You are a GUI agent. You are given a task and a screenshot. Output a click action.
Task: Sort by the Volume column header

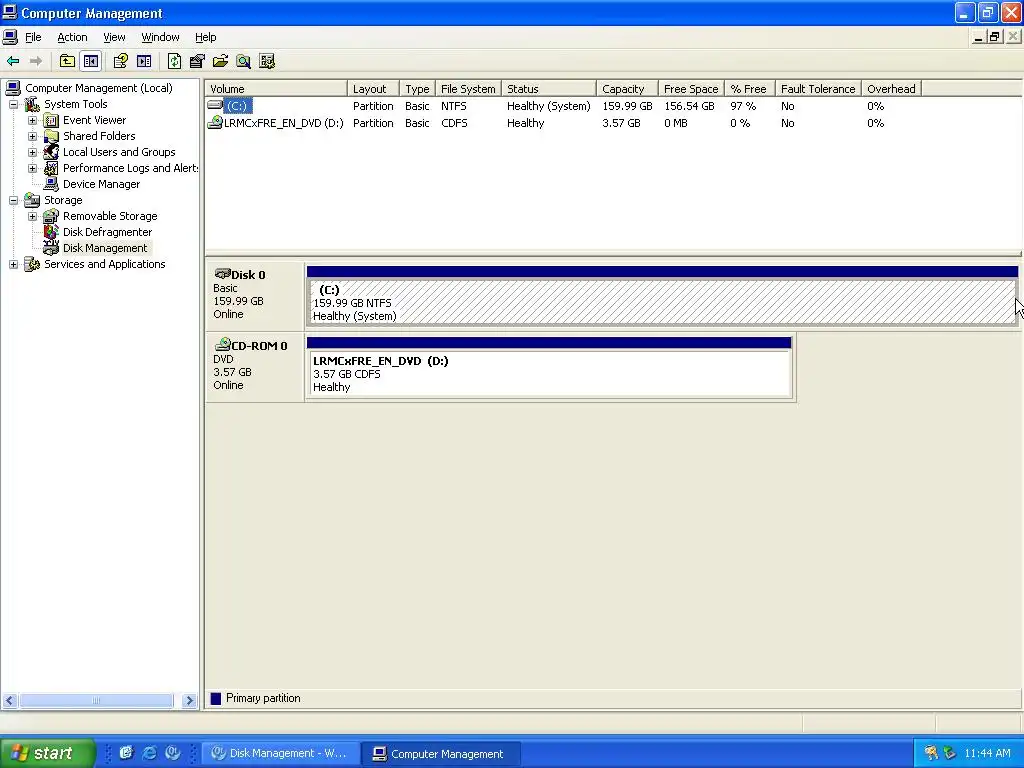pos(276,89)
